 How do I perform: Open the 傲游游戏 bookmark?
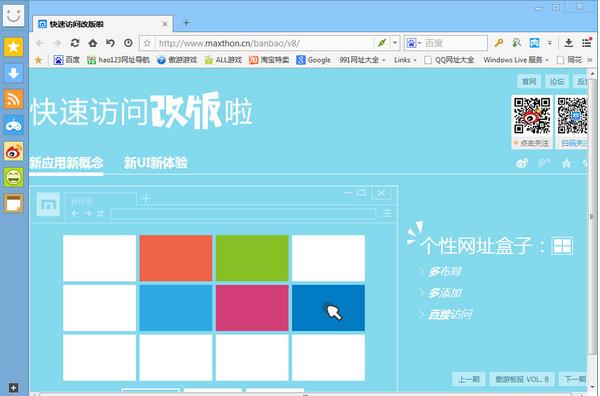[x=177, y=60]
